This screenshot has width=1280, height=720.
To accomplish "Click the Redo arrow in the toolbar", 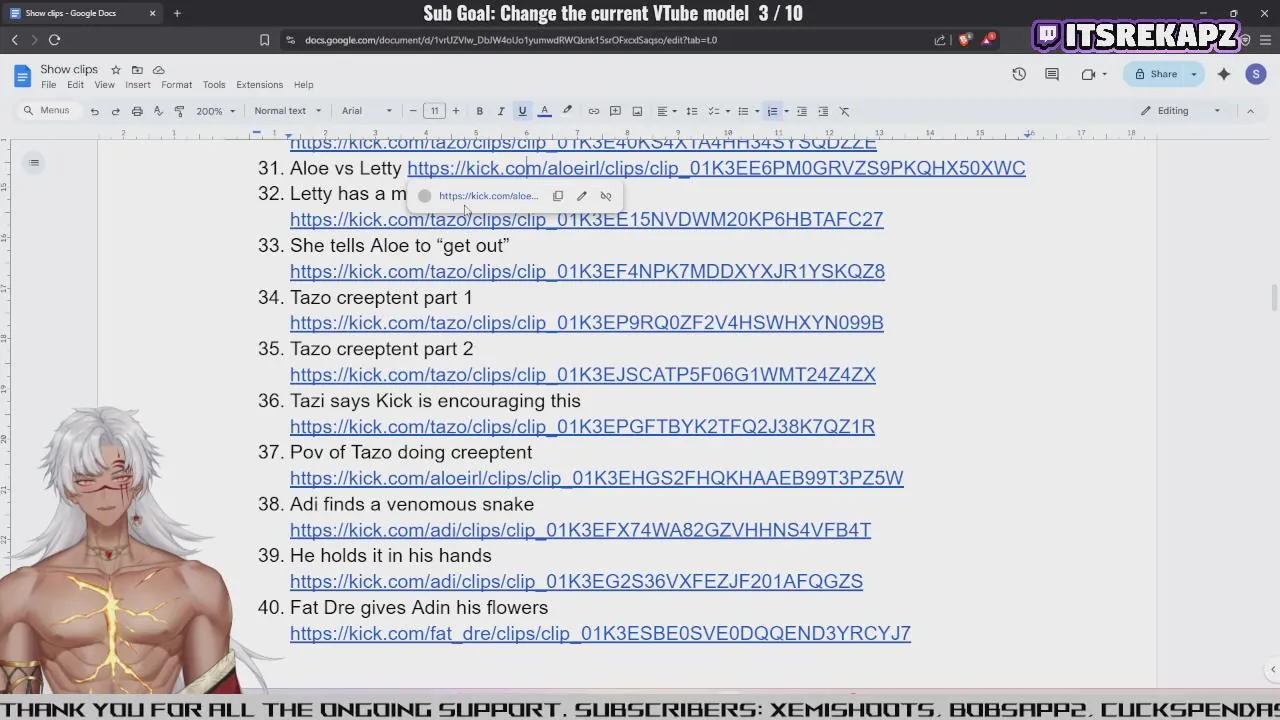I will (115, 111).
